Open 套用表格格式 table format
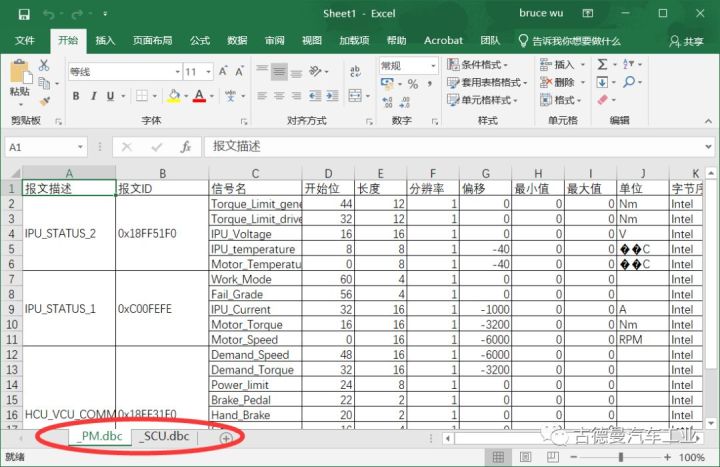 487,83
